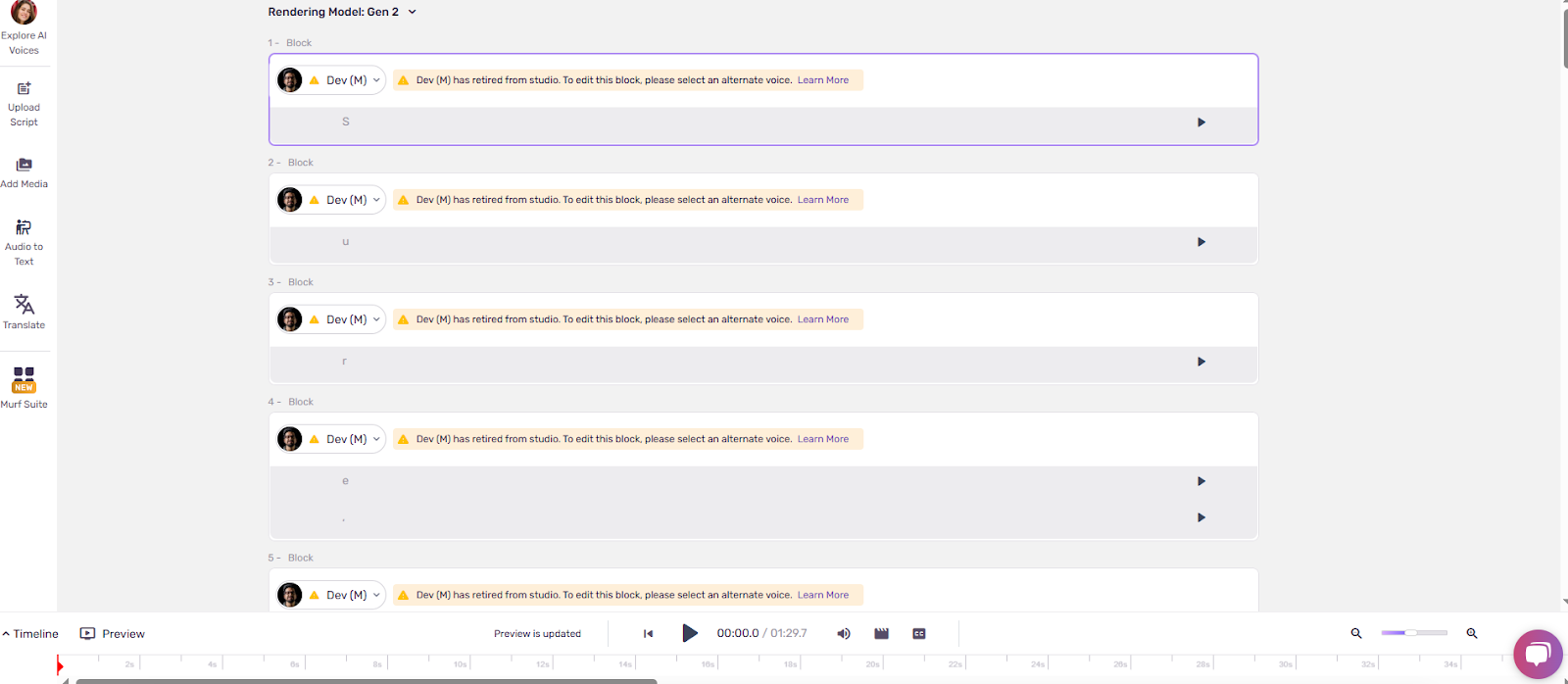The height and width of the screenshot is (684, 1568).
Task: Click block 1 Dev (M) avatar
Action: pos(290,80)
